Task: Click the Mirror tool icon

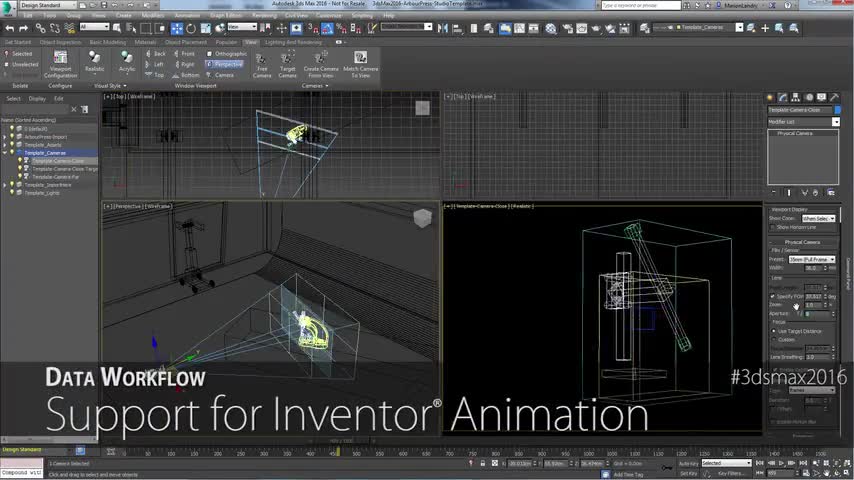Action: [443, 28]
